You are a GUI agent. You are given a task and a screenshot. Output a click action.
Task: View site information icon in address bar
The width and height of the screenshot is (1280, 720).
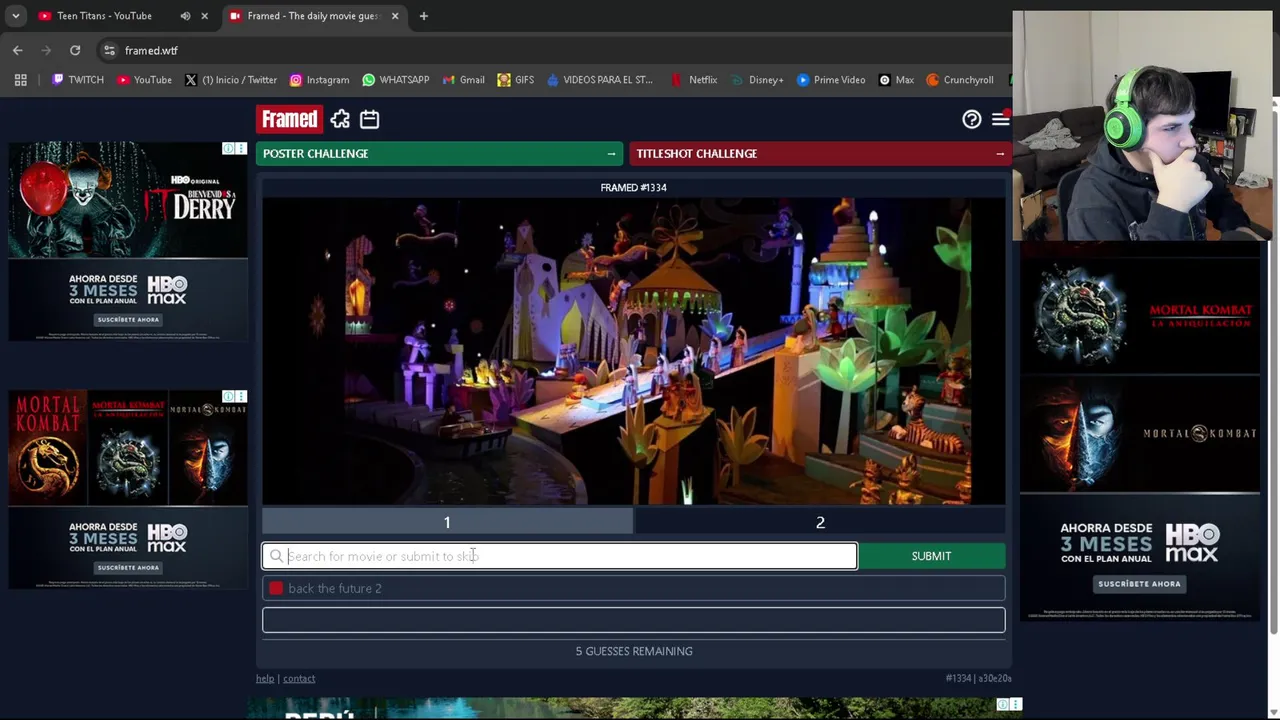point(109,50)
